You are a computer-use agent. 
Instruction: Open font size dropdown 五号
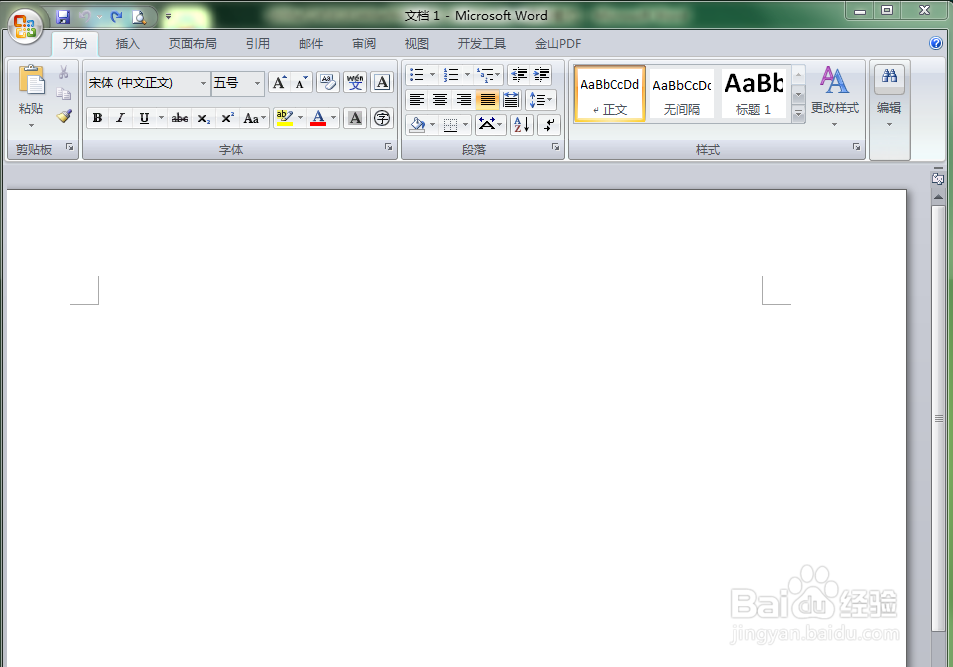(257, 83)
